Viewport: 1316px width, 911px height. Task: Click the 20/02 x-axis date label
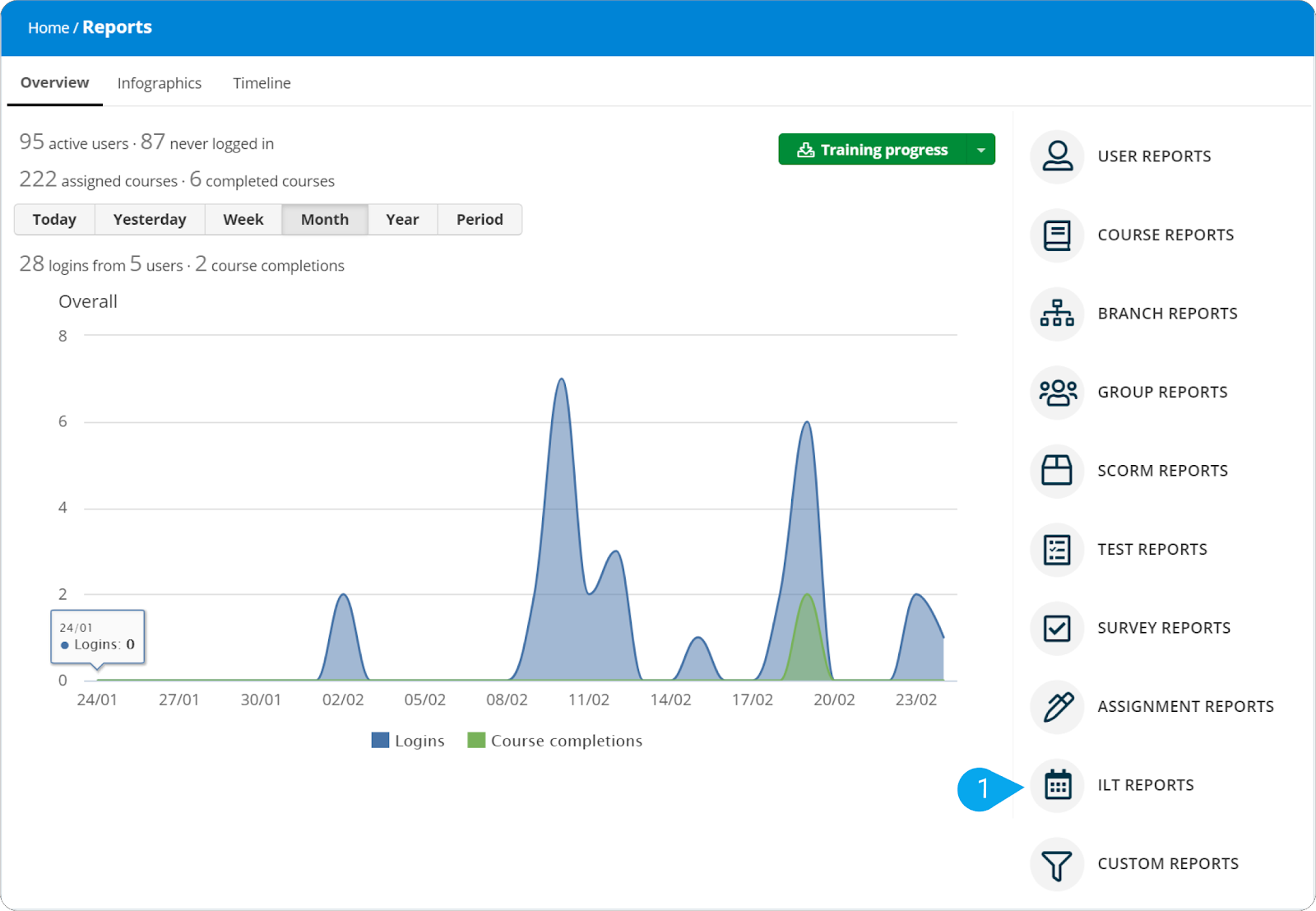(x=834, y=700)
